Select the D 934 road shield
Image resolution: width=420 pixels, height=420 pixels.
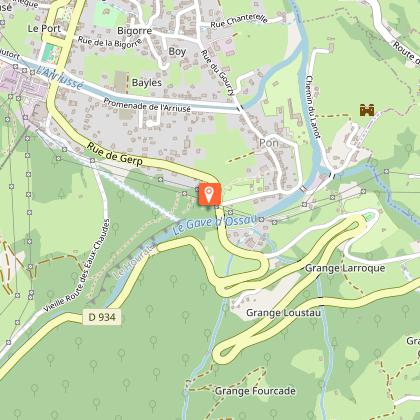pos(102,317)
